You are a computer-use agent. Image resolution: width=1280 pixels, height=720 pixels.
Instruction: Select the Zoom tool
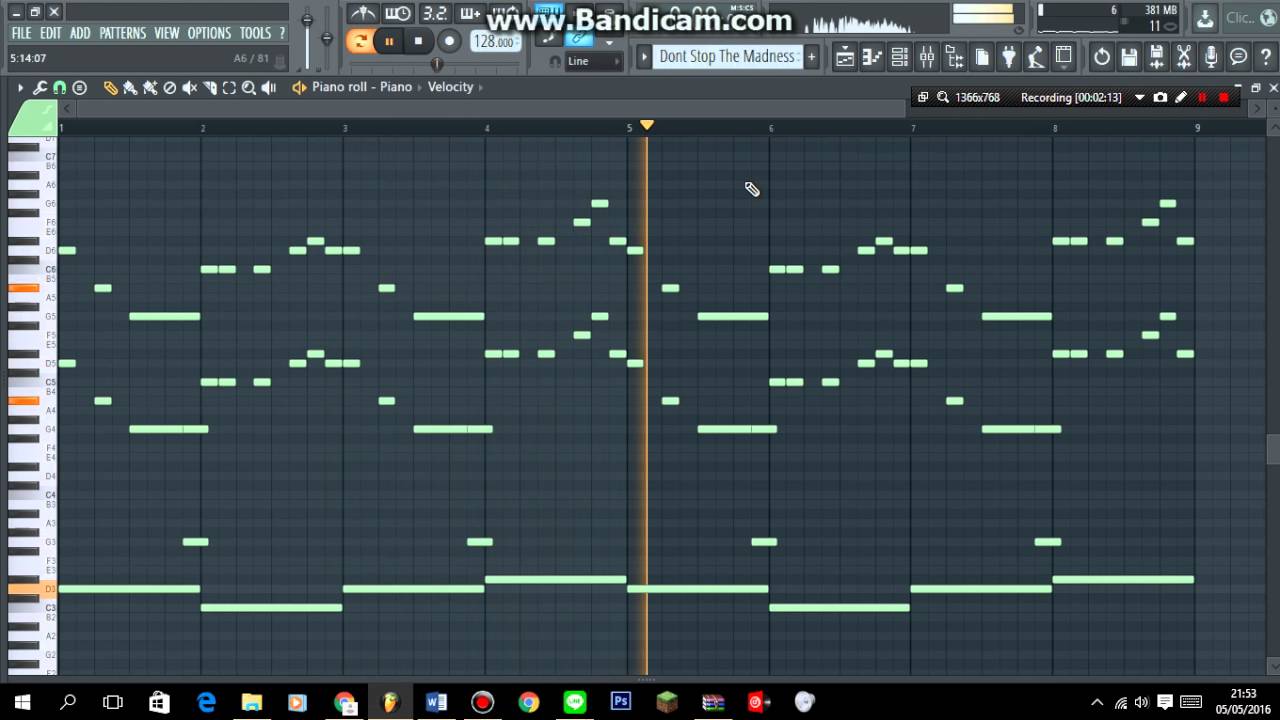249,88
